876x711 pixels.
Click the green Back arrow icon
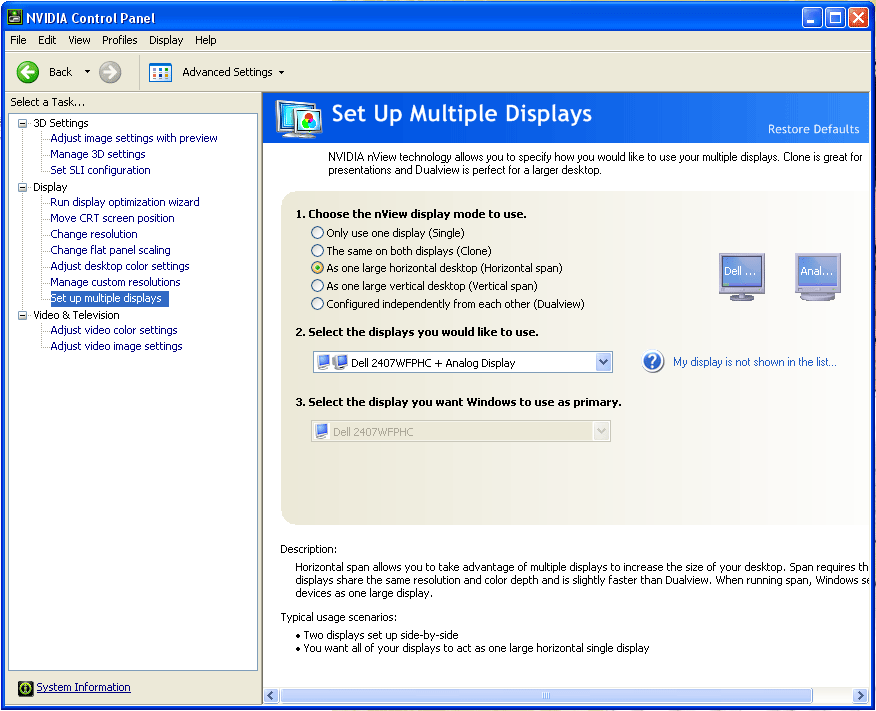click(x=28, y=72)
